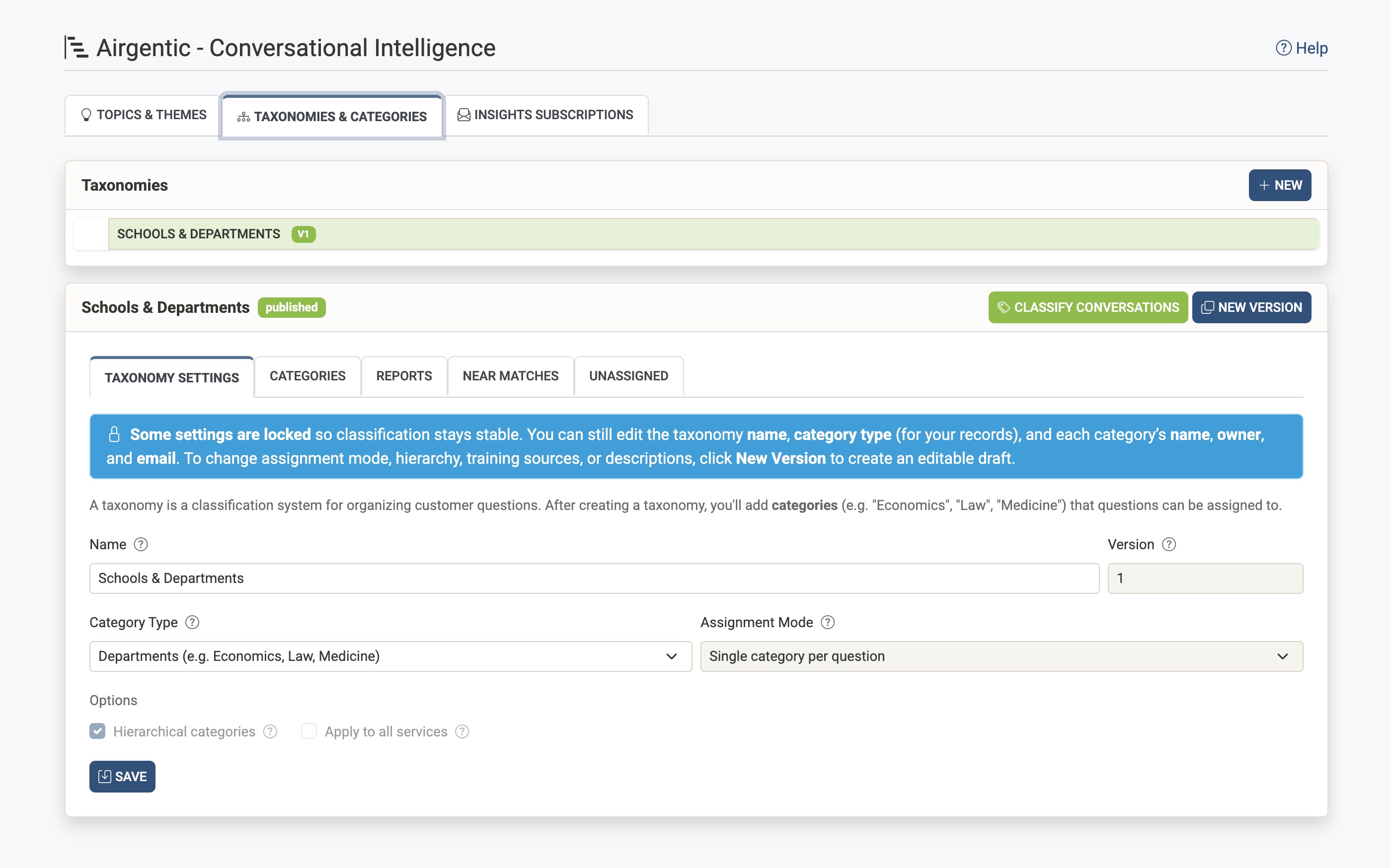The image size is (1391, 868).
Task: Open the Insights Subscriptions tab
Action: point(545,115)
